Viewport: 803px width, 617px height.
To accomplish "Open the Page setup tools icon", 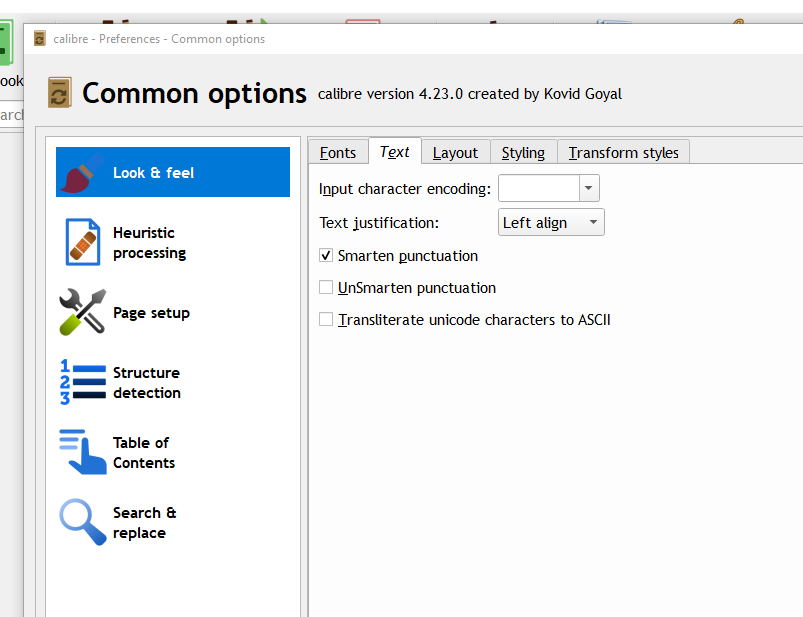I will [82, 312].
